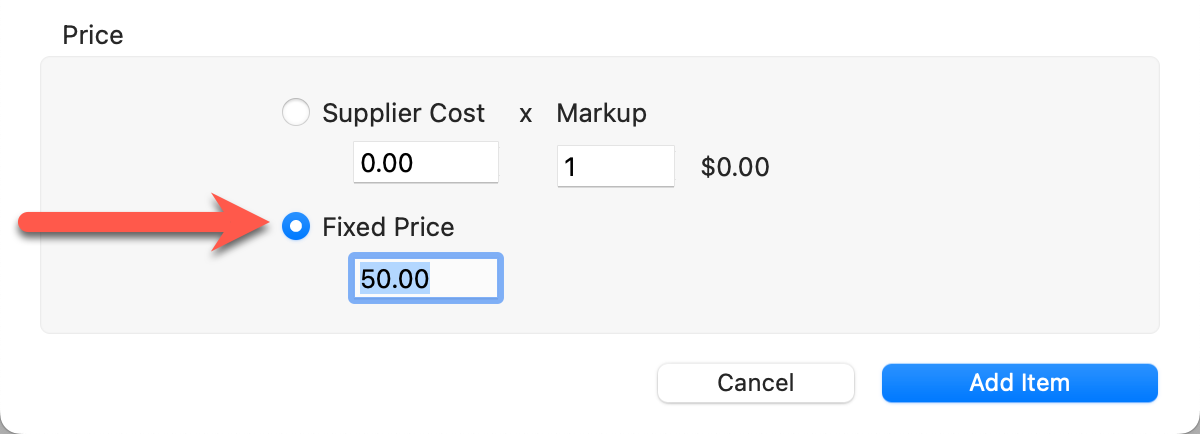Click the selected Fixed Price radio button
Image resolution: width=1200 pixels, height=434 pixels.
tap(296, 227)
